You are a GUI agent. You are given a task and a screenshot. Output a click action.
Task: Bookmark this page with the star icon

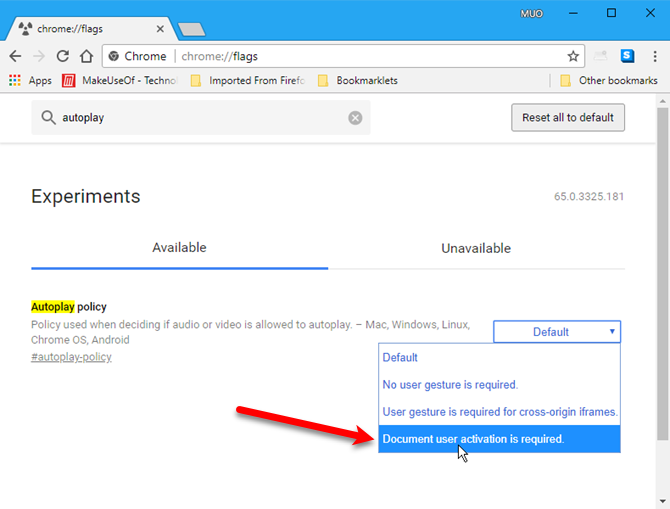(573, 56)
